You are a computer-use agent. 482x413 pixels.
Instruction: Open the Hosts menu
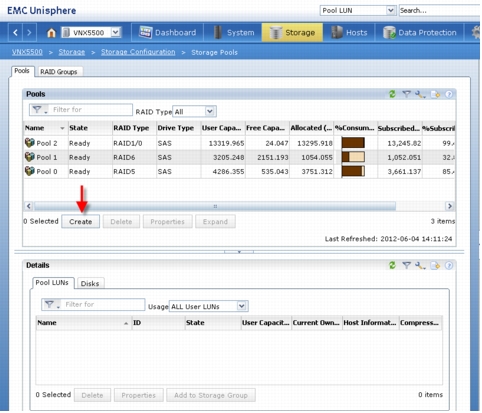349,33
